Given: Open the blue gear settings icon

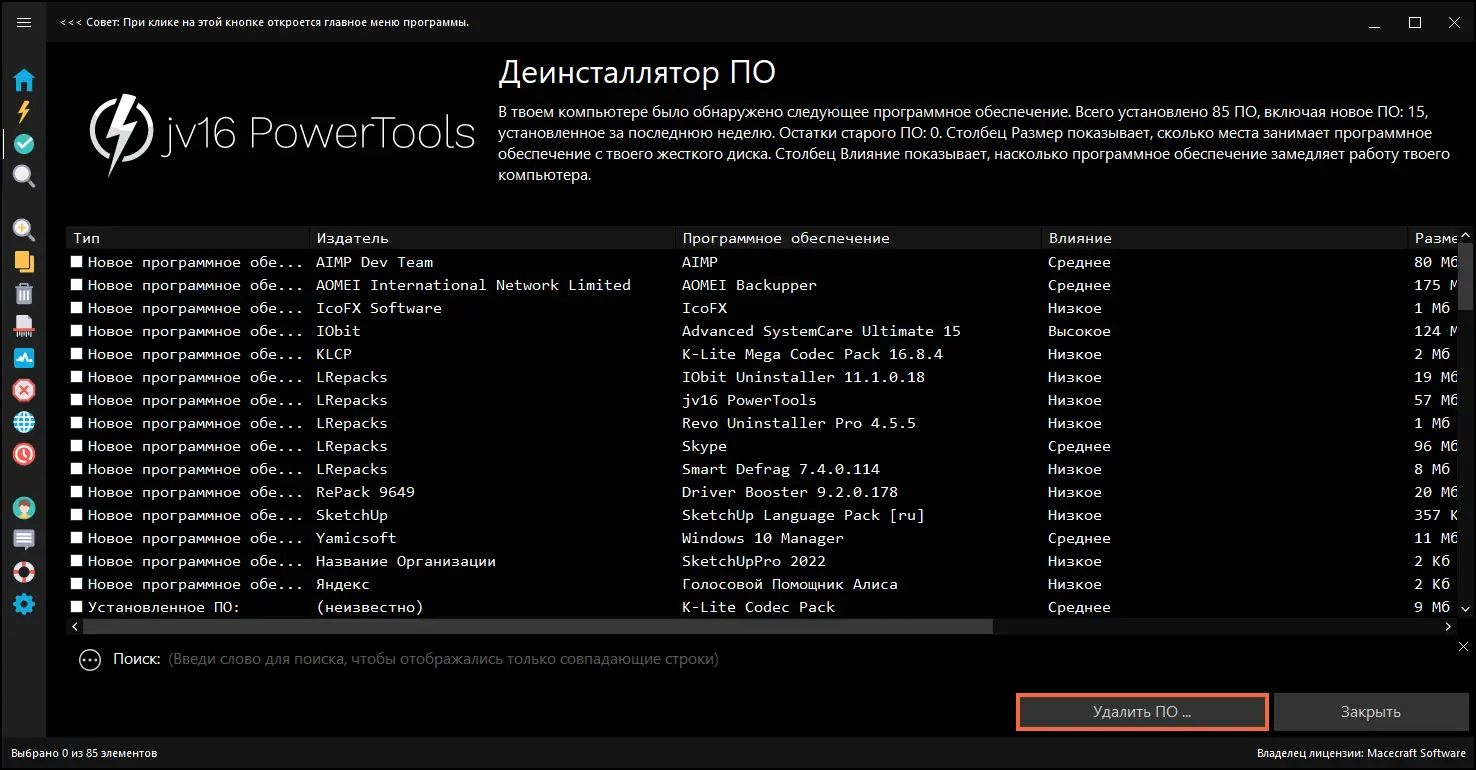Looking at the screenshot, I should (24, 604).
